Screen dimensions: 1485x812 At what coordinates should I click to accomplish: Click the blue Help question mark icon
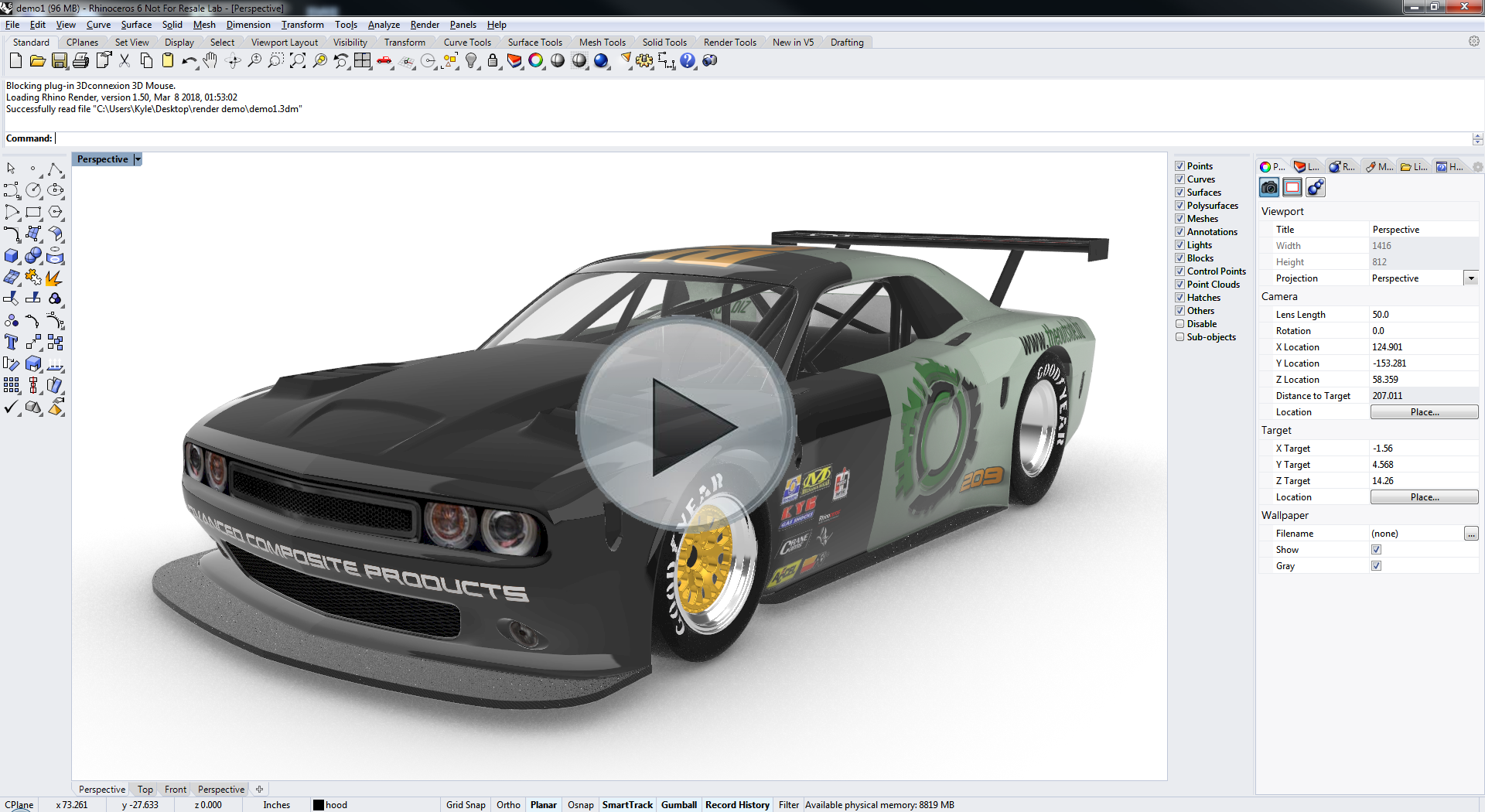coord(688,60)
